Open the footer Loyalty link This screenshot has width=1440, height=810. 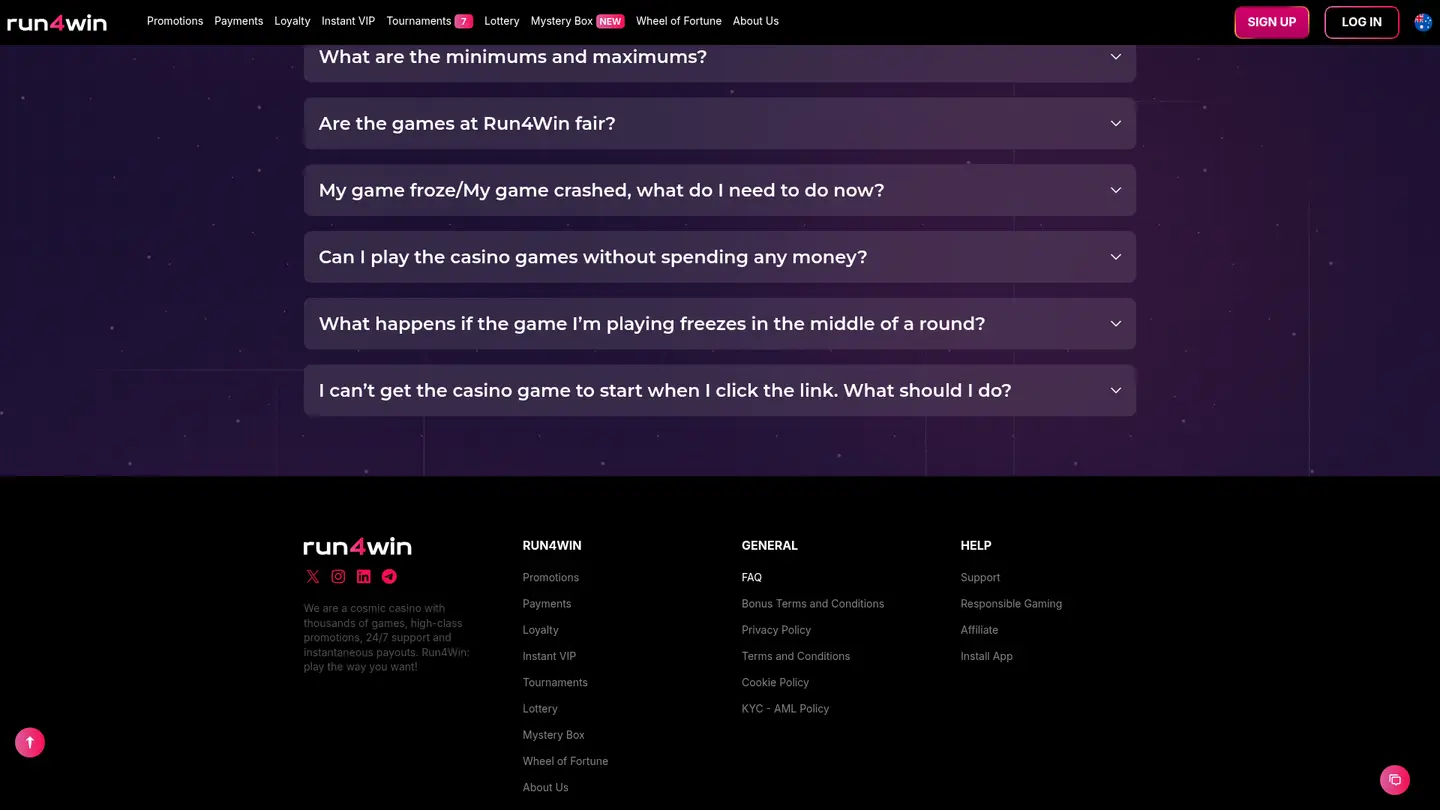pos(541,630)
